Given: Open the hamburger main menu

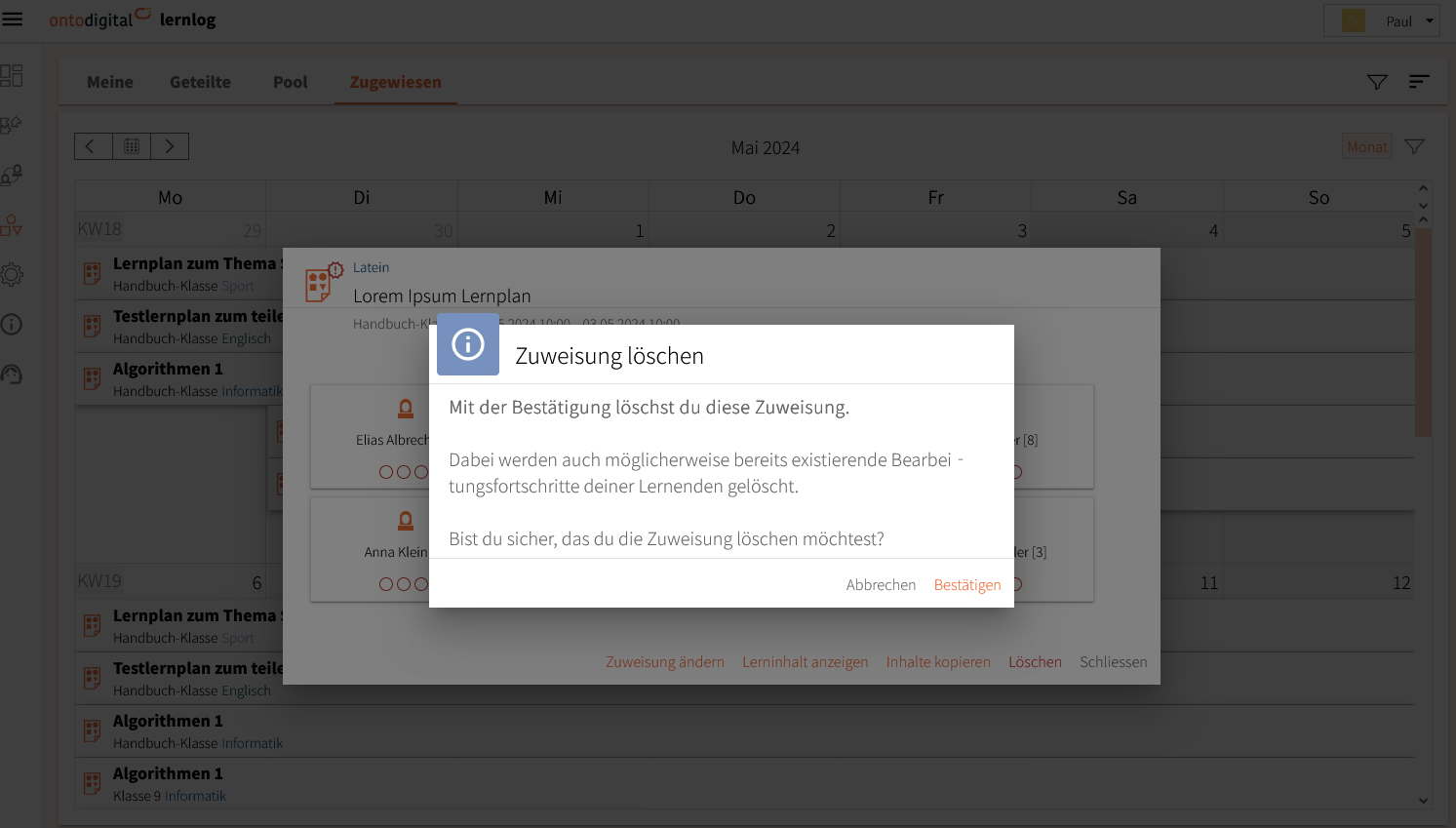Looking at the screenshot, I should (13, 20).
